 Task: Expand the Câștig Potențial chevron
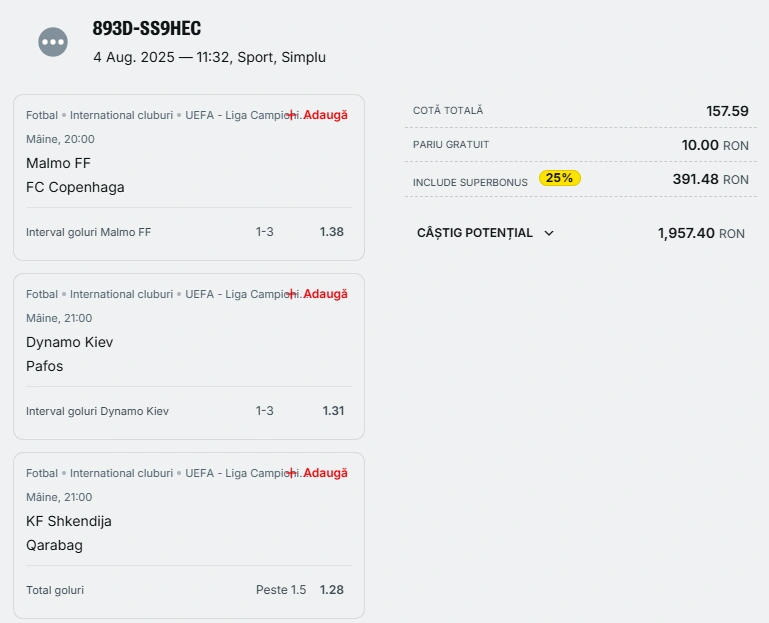click(x=549, y=233)
